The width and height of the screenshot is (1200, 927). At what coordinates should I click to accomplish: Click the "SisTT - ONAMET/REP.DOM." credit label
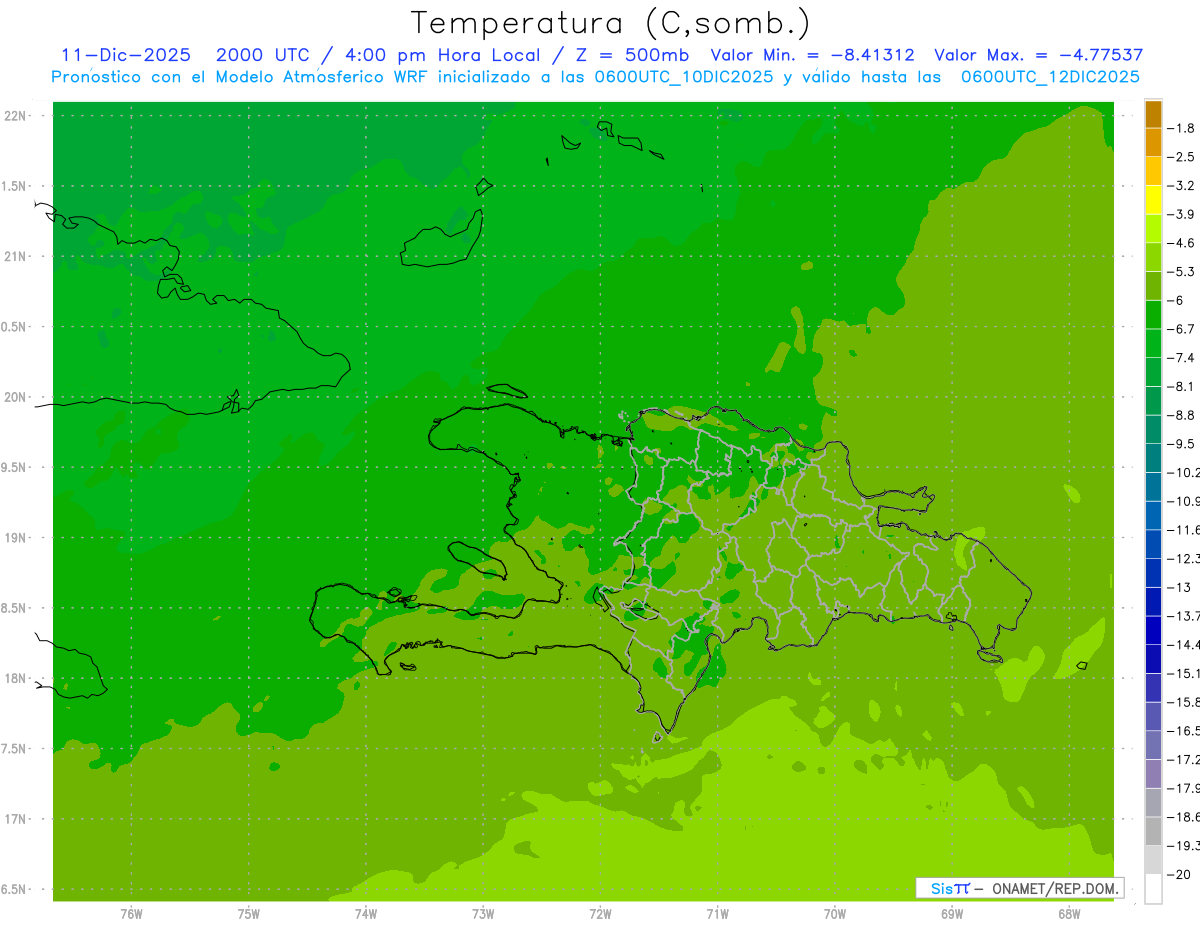point(1020,888)
